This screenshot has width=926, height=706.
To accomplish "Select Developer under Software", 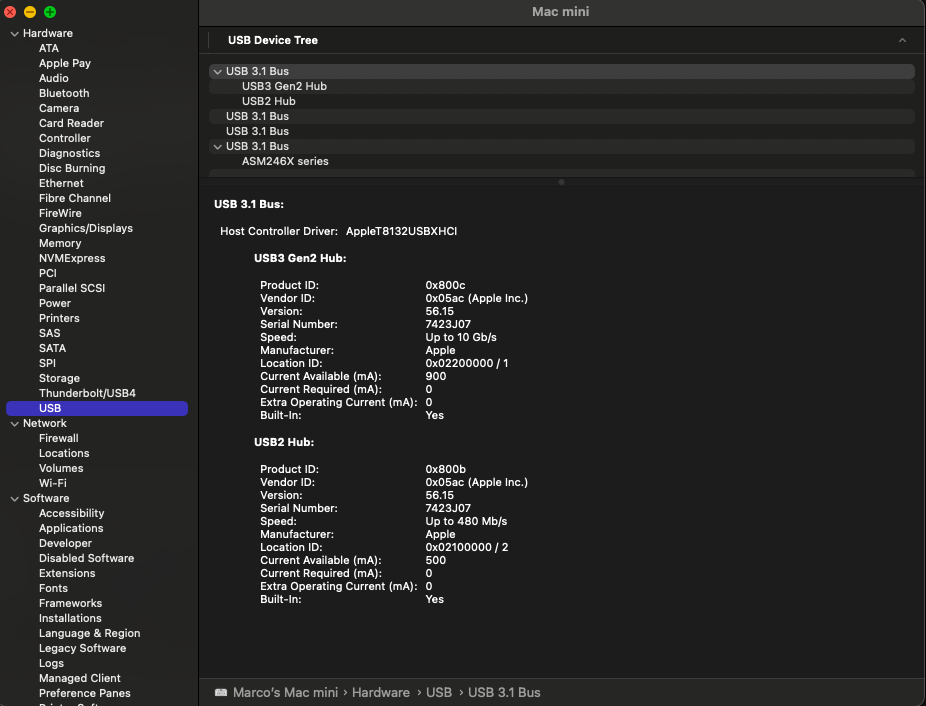I will tap(66, 544).
